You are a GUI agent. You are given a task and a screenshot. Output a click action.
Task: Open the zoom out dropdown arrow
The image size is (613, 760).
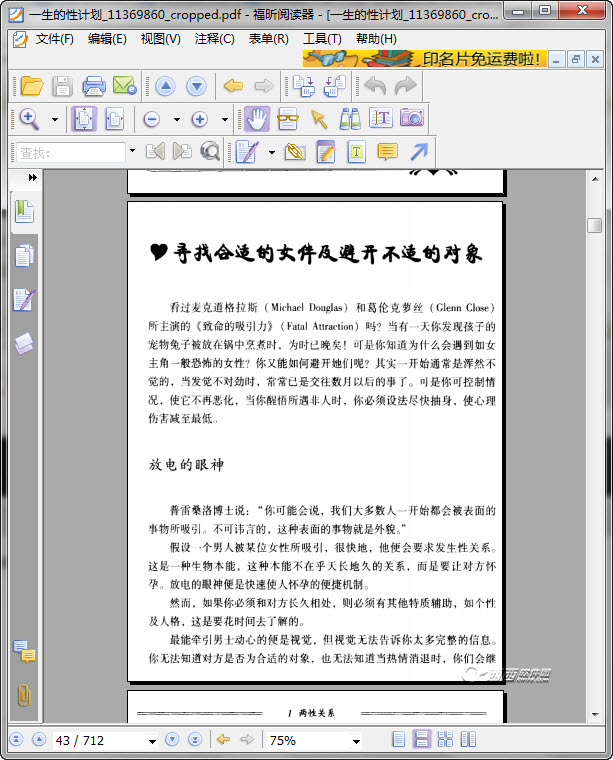(x=176, y=119)
